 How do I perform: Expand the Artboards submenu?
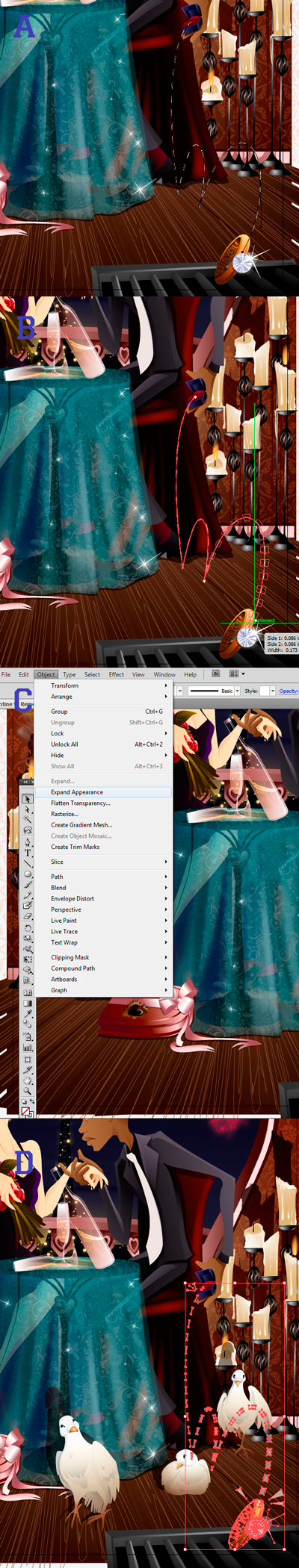pos(104,979)
